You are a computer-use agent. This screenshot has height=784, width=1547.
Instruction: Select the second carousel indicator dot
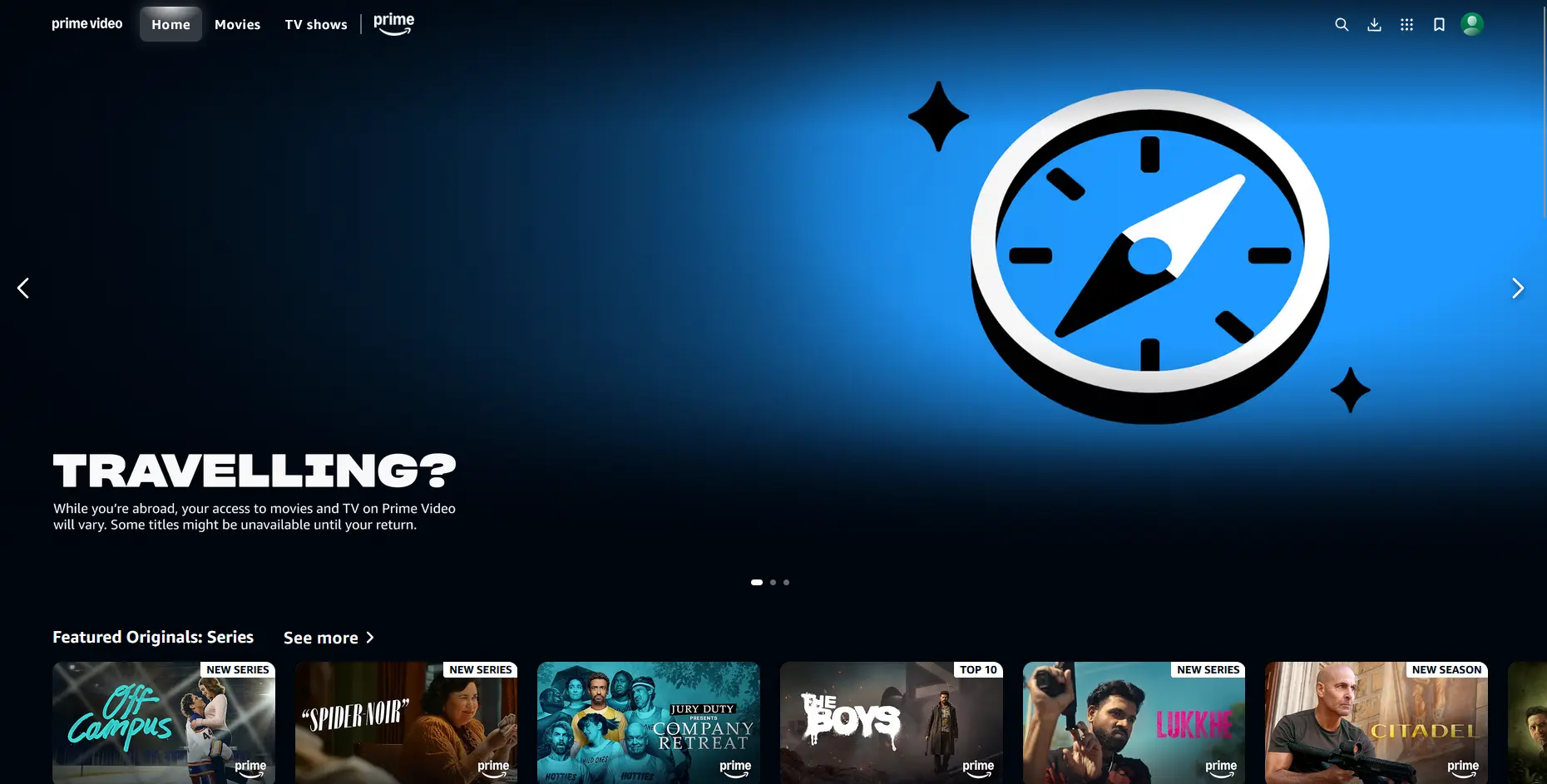773,582
